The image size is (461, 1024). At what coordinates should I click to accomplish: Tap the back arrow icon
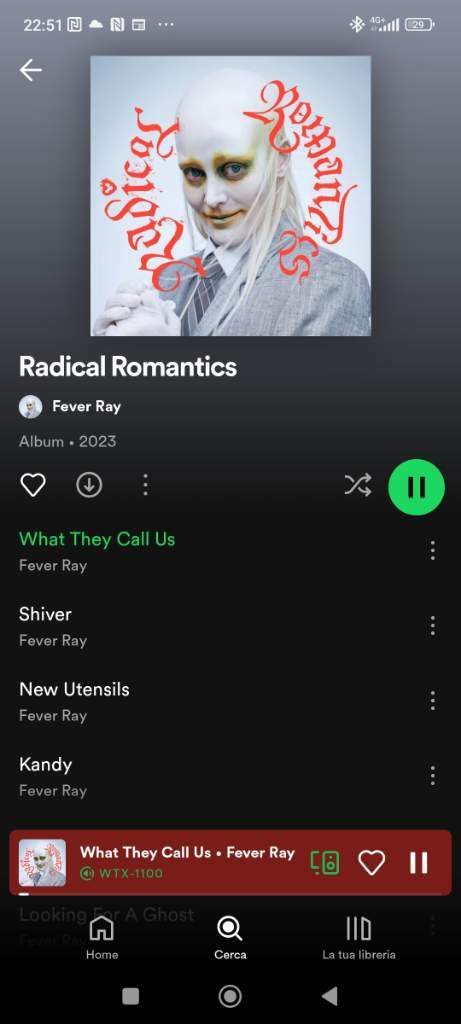(31, 70)
